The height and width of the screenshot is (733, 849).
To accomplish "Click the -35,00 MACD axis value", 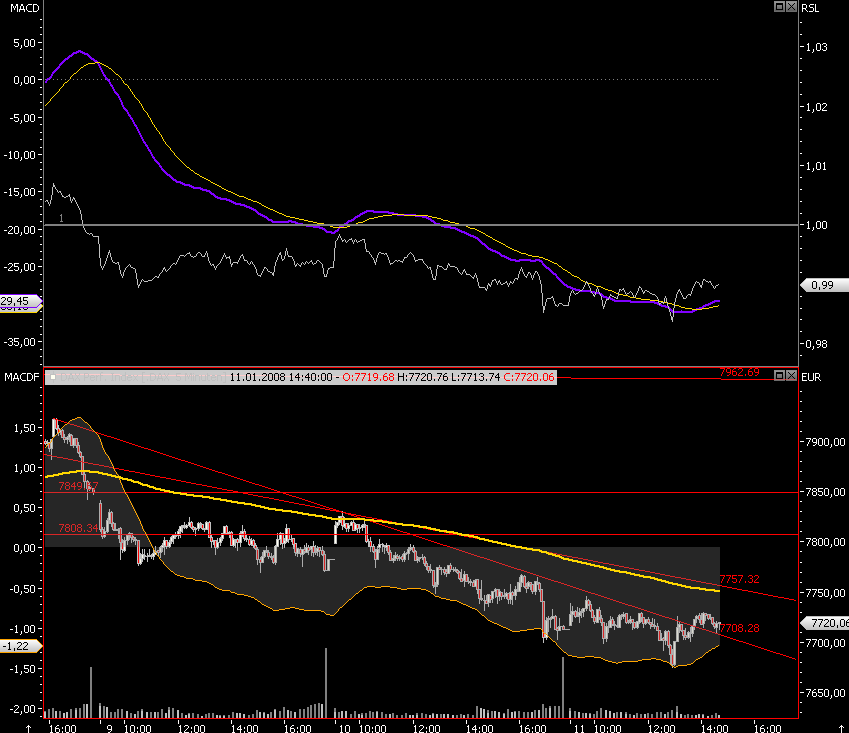I will (20, 342).
